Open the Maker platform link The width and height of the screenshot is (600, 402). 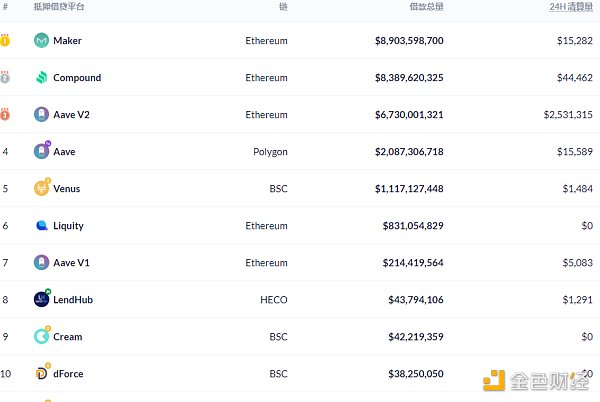pyautogui.click(x=67, y=41)
